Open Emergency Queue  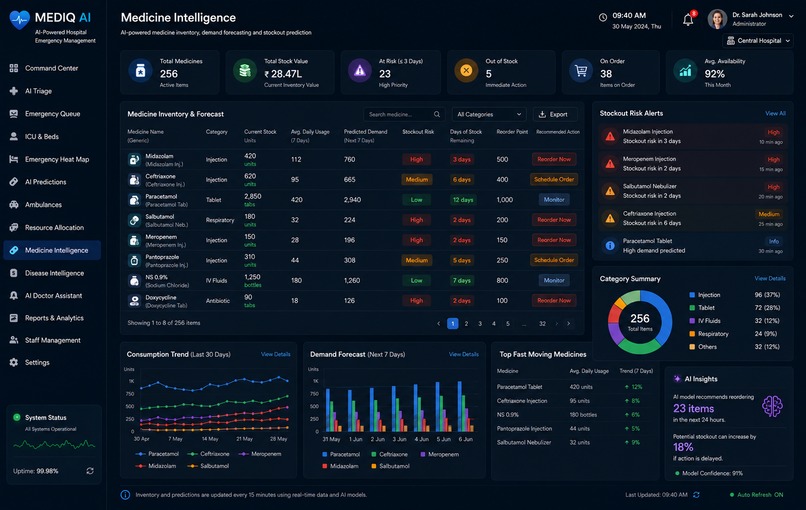pyautogui.click(x=52, y=114)
